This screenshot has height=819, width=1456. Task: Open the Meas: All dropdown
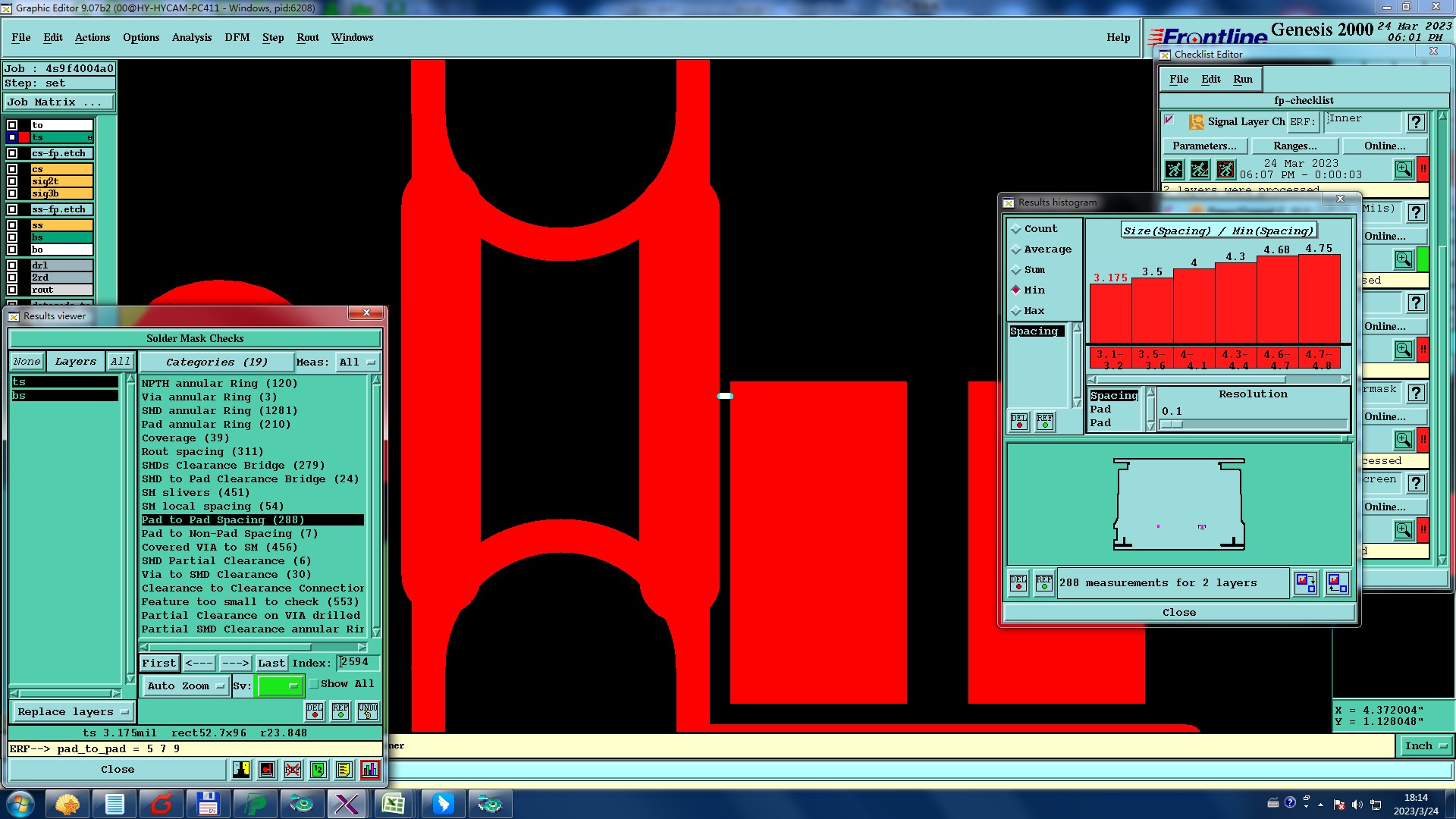357,362
